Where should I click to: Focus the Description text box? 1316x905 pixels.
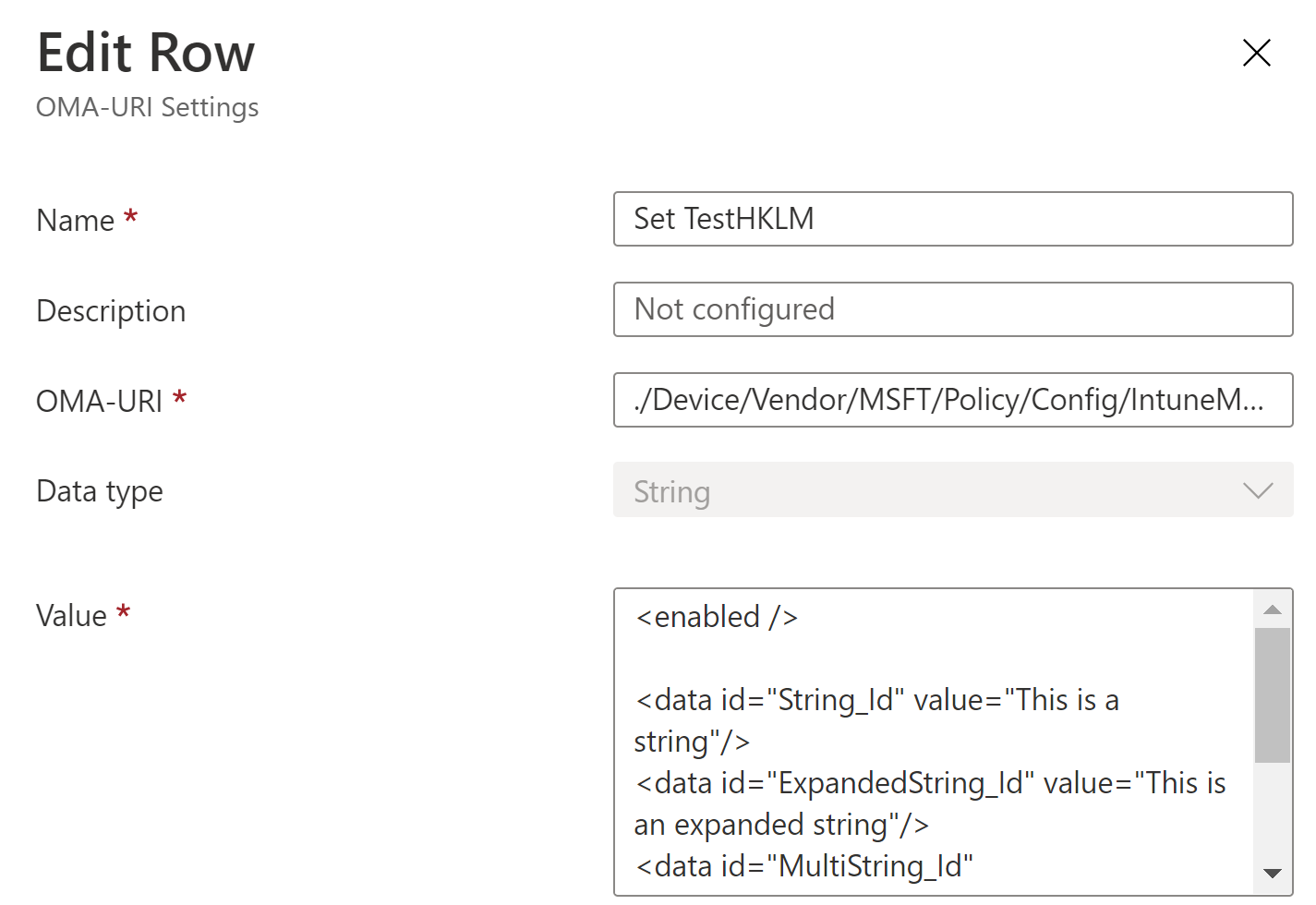point(952,309)
